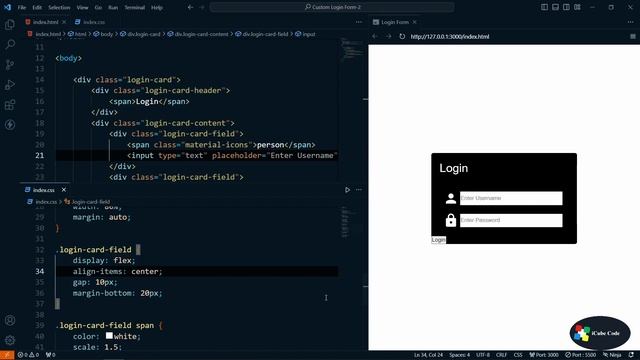Viewport: 640px width, 360px height.
Task: Expand the div.login-card-field breadcrumb segment
Action: (x=262, y=34)
